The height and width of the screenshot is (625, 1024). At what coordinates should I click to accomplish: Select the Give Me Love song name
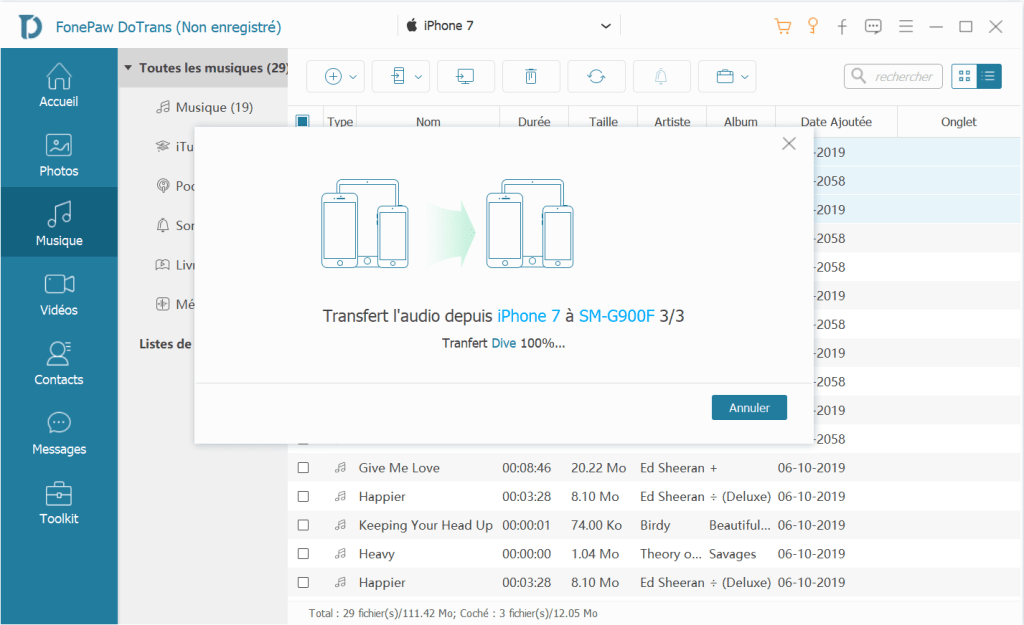399,468
